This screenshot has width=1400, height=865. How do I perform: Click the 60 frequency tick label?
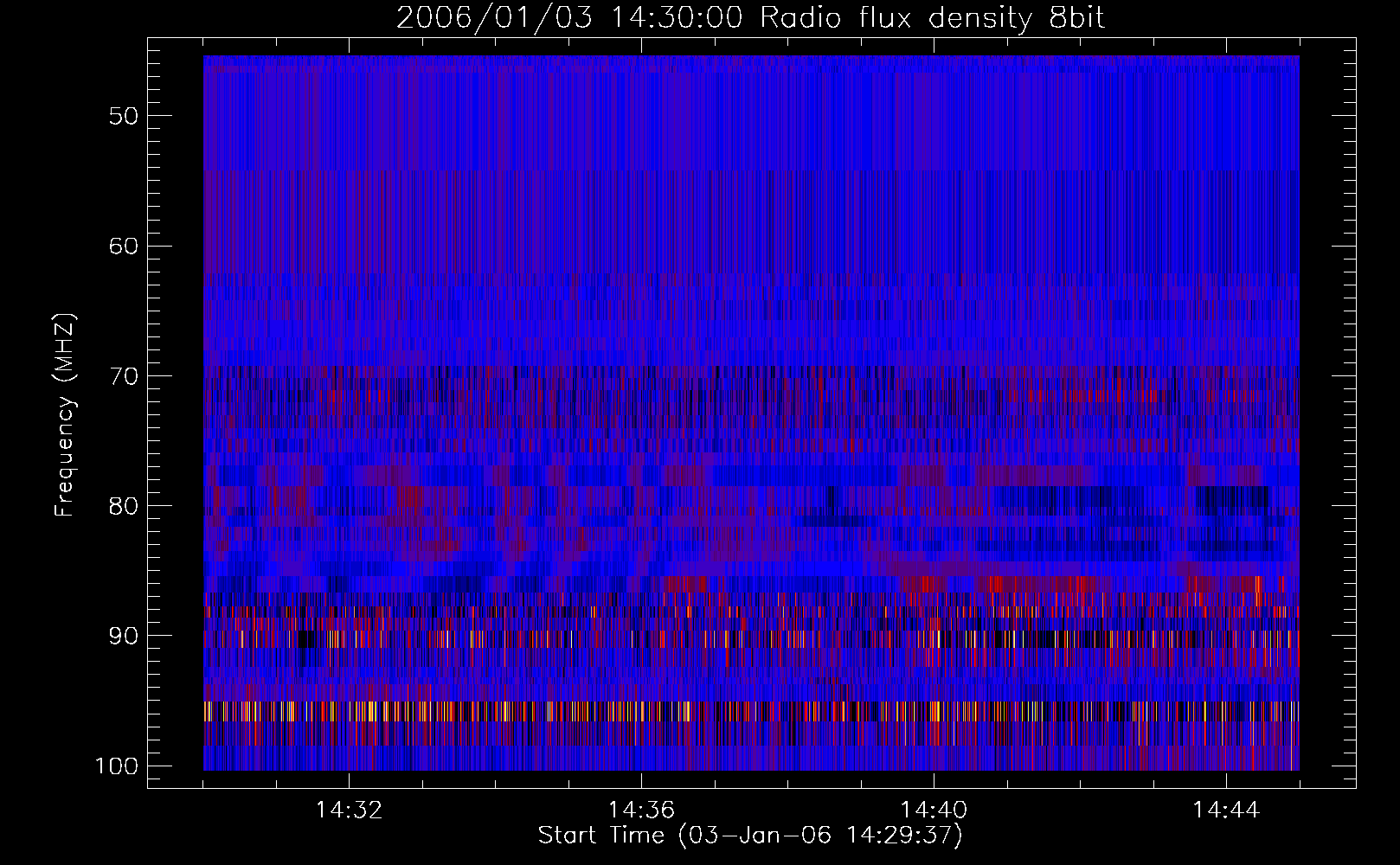124,246
